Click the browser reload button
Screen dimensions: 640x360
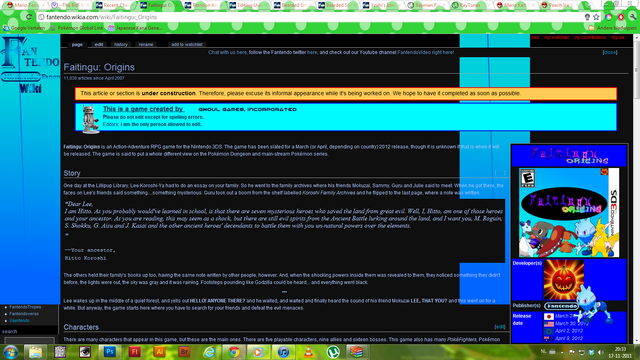point(29,17)
